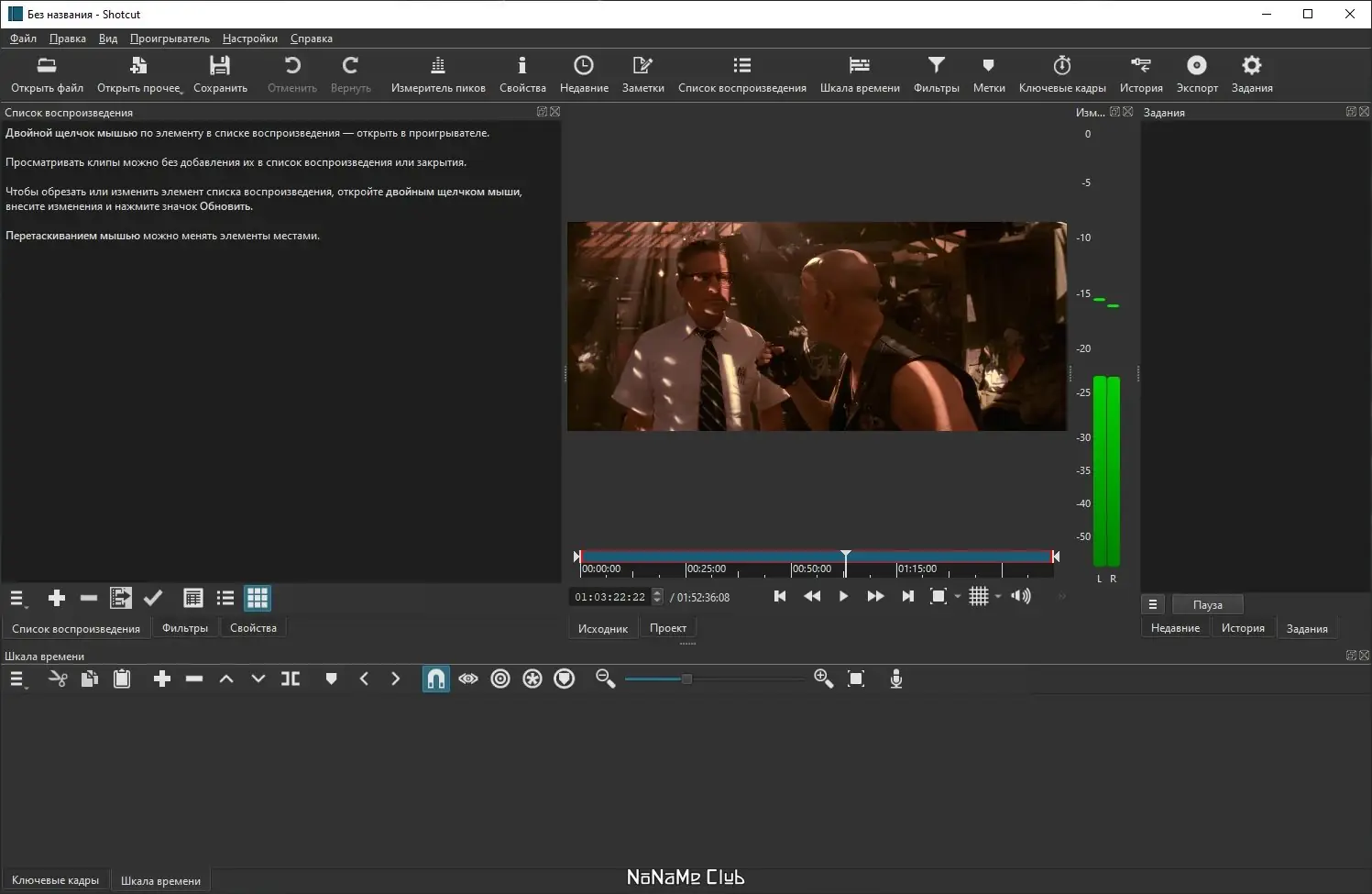This screenshot has width=1372, height=894.
Task: Open the Правка menu
Action: (x=68, y=39)
